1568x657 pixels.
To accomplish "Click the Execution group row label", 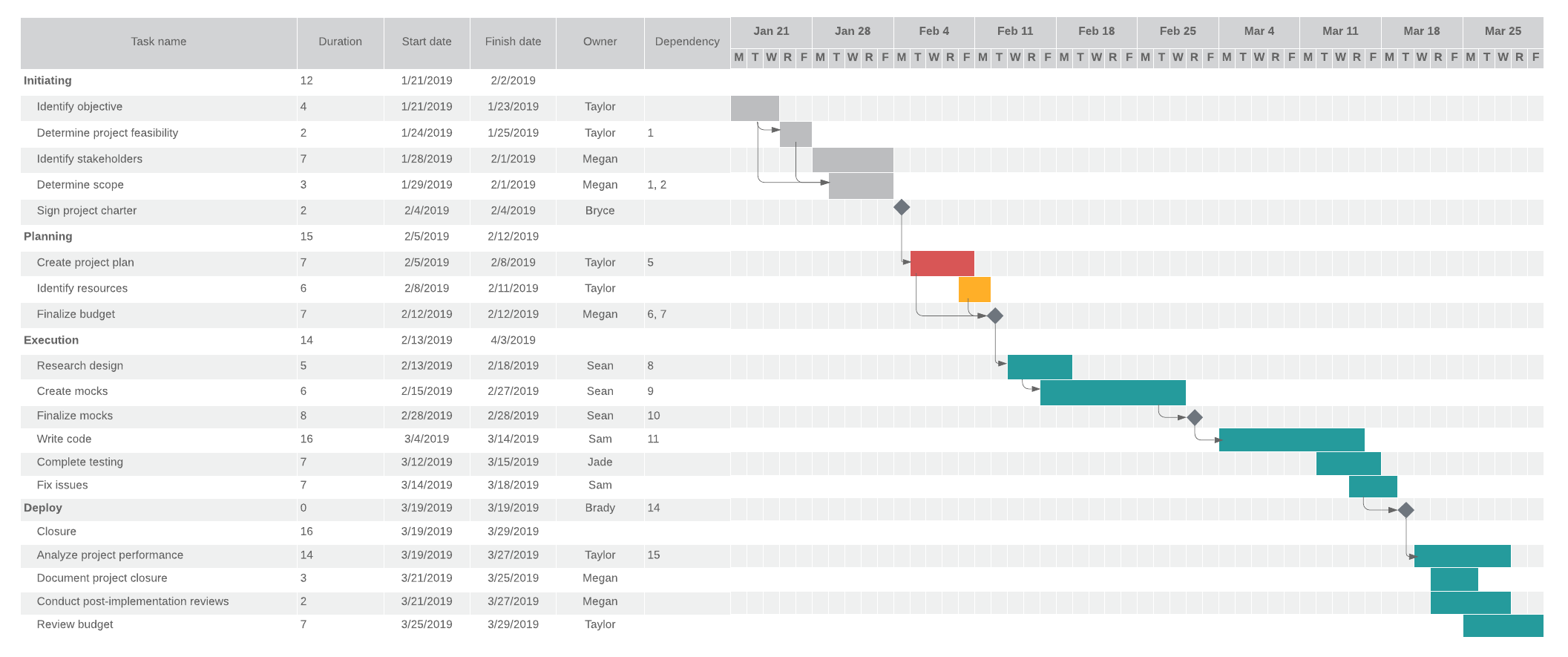I will 51,340.
